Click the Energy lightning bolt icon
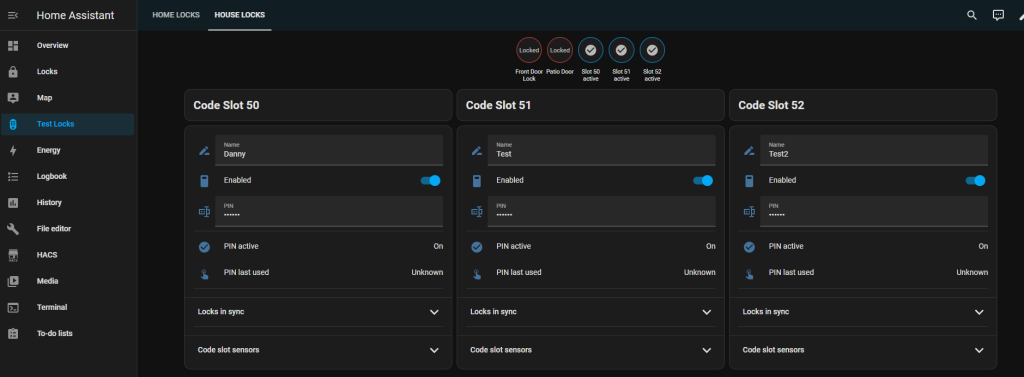The image size is (1024, 377). coord(12,150)
